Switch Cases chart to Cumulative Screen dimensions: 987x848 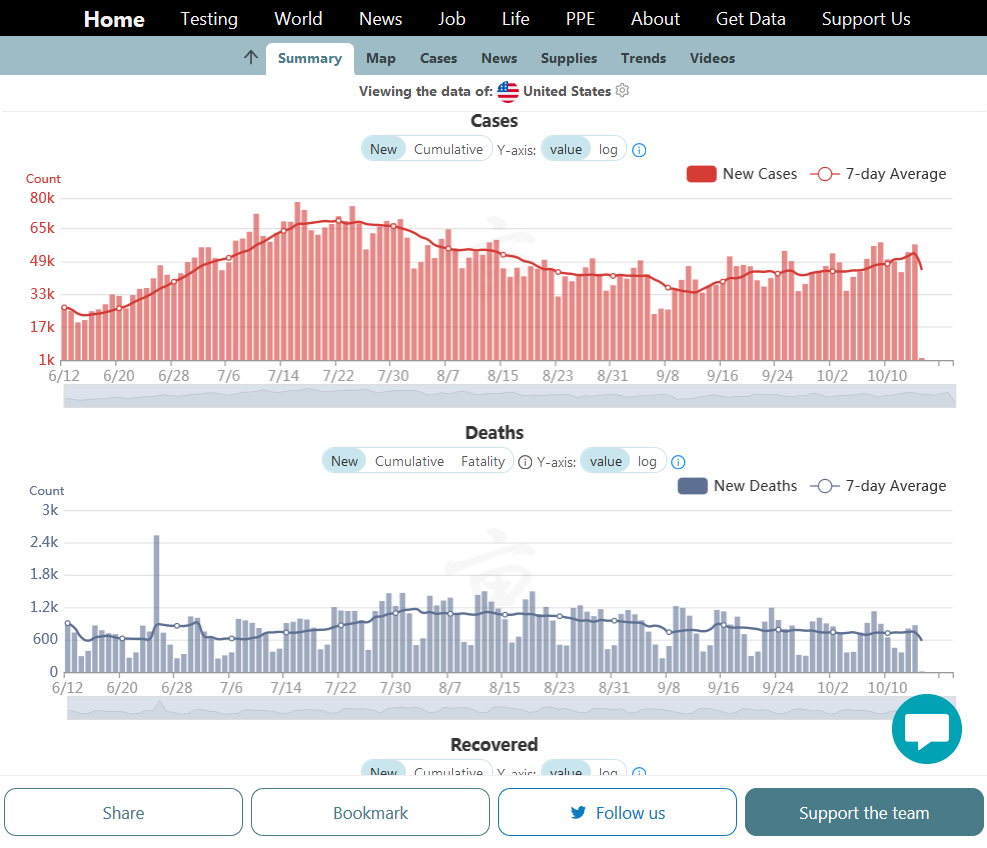point(448,149)
